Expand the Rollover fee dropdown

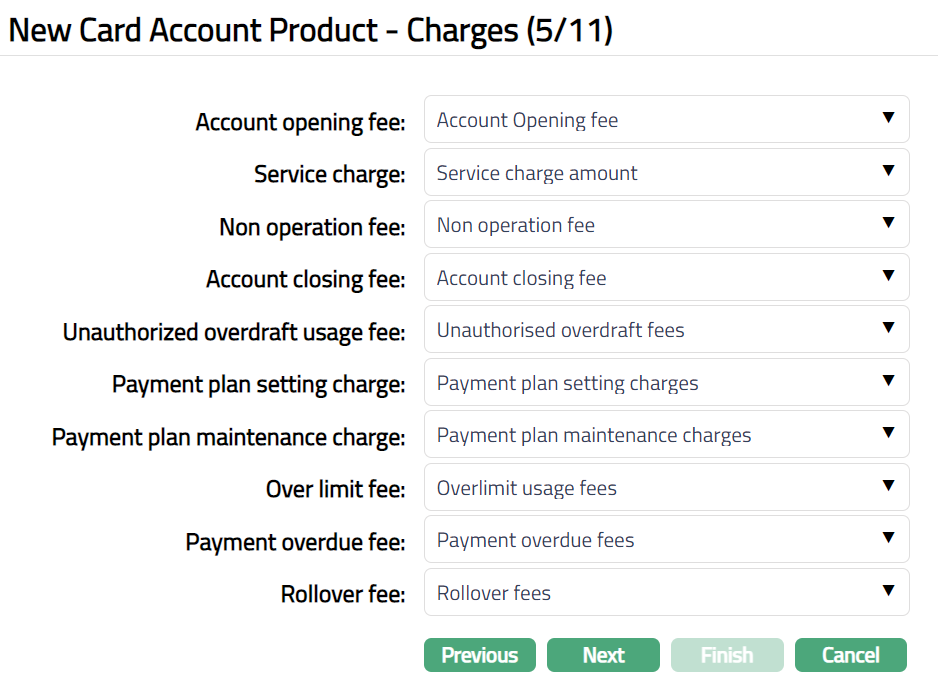tap(666, 593)
